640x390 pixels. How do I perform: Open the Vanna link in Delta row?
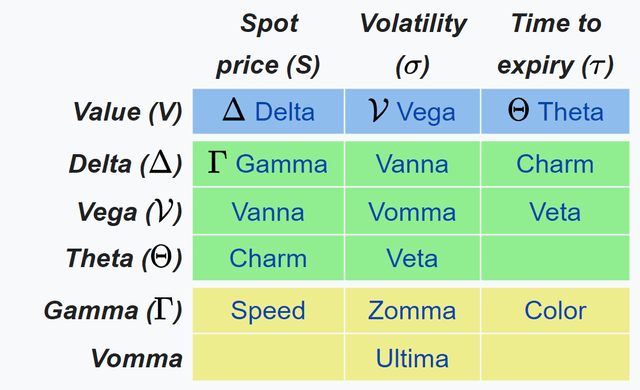[x=412, y=164]
